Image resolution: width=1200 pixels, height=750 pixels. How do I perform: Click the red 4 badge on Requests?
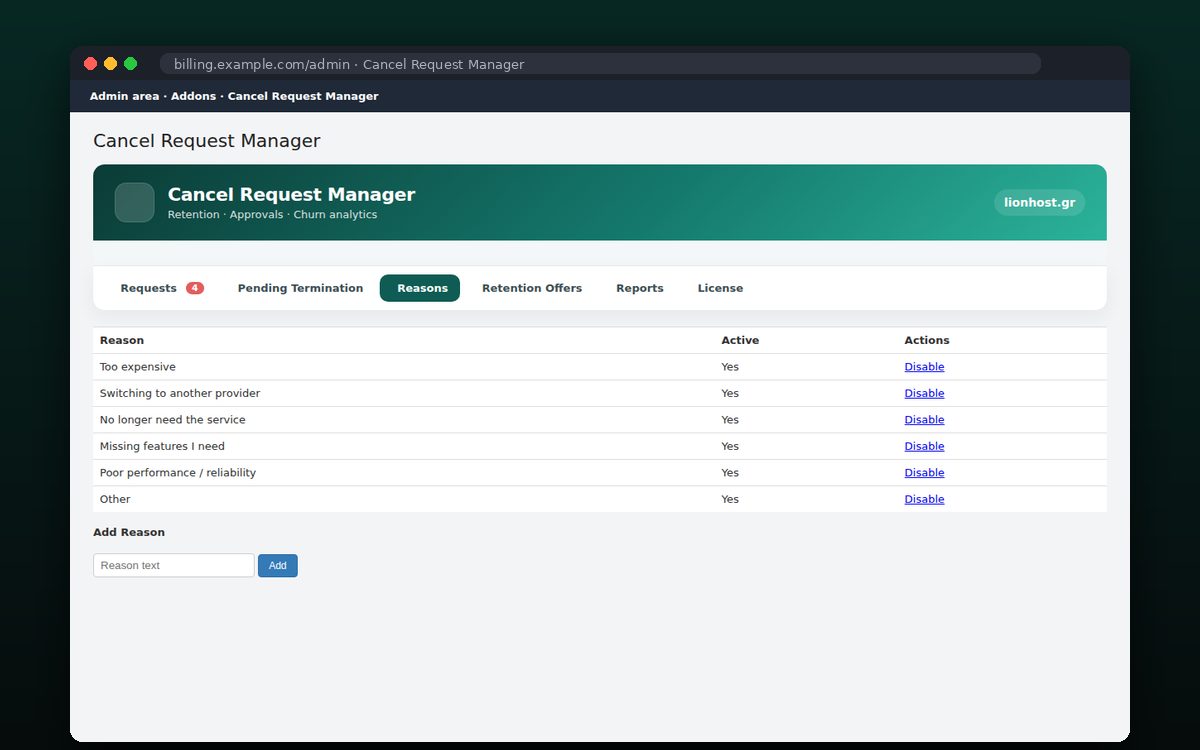tap(195, 288)
